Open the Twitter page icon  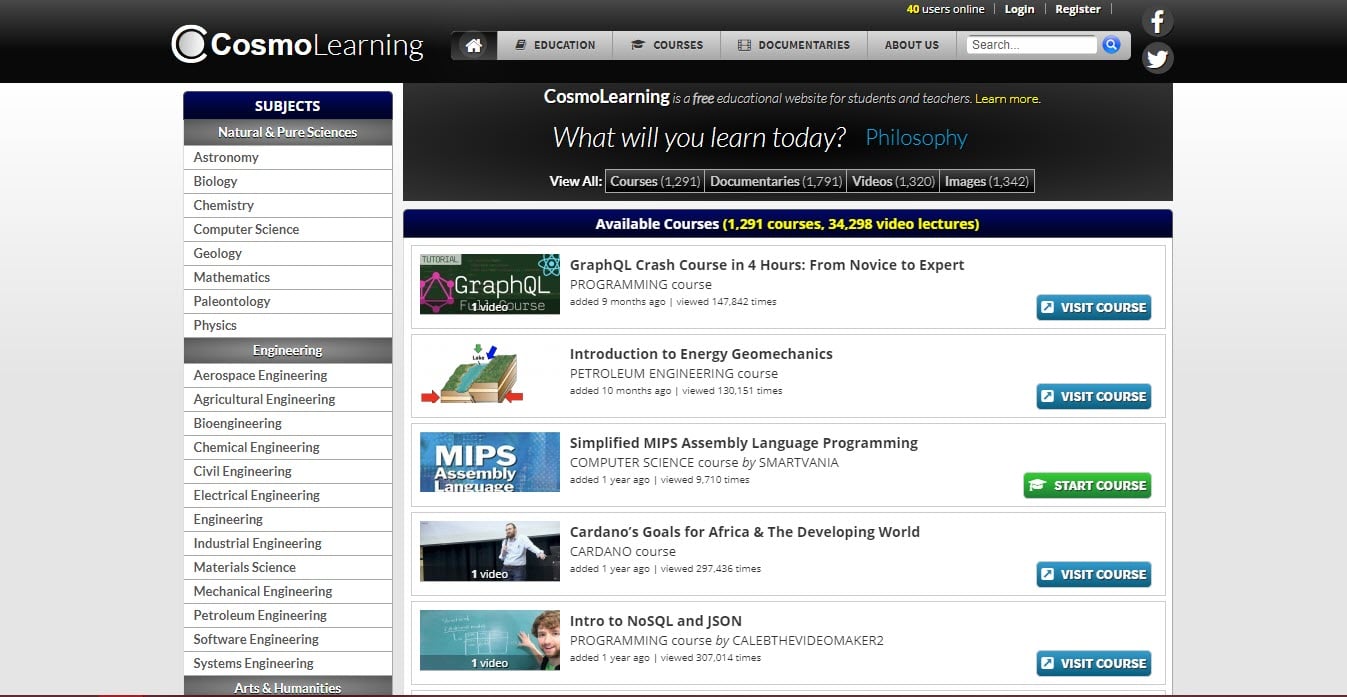pyautogui.click(x=1157, y=58)
